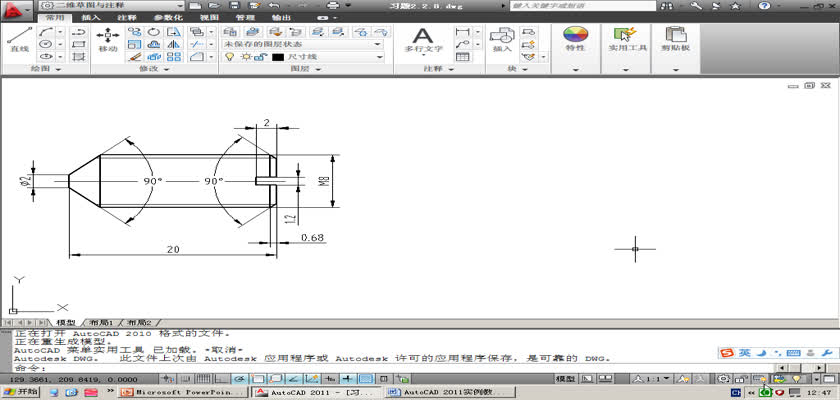Select the Multileader tool in Annotation panel
This screenshot has height=400, width=840.
pos(462,44)
